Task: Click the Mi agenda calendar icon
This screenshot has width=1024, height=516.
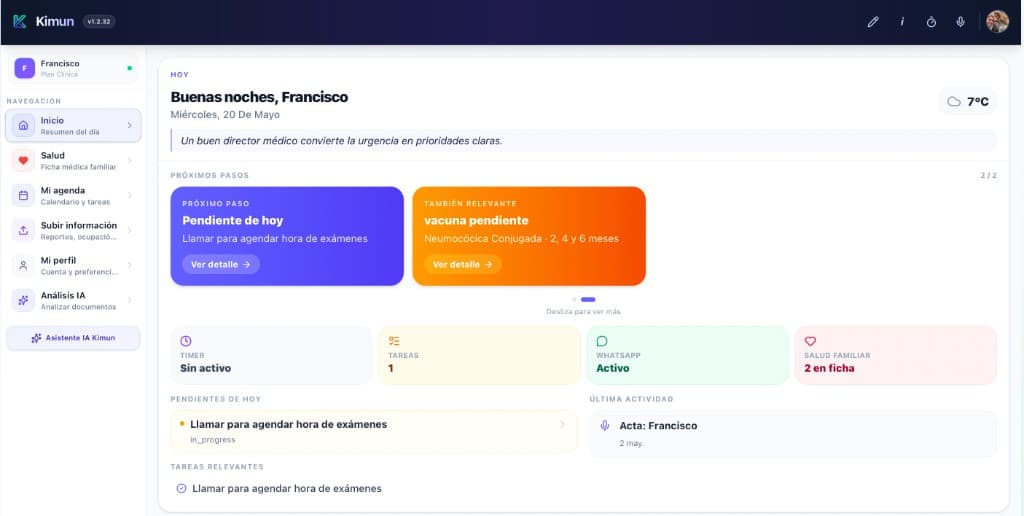Action: [24, 195]
